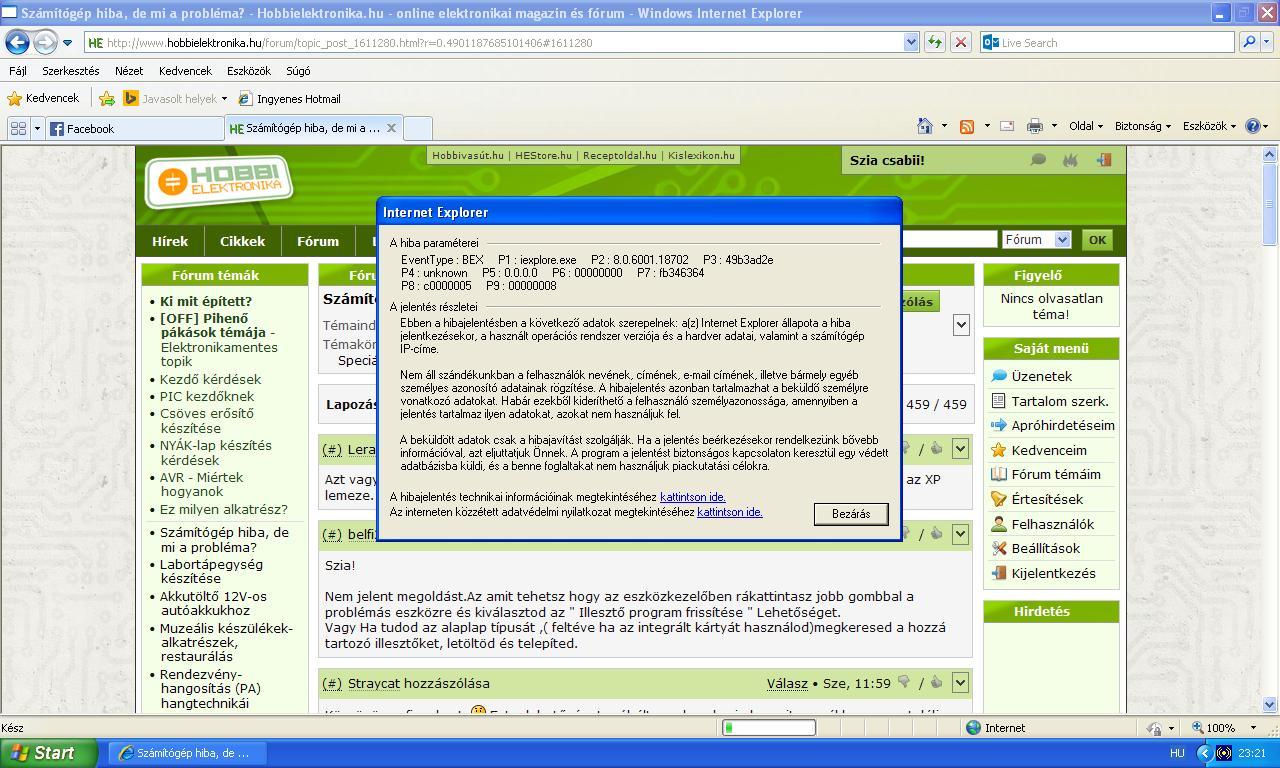
Task: Click the Quick Tabs grid icon
Action: pos(18,128)
